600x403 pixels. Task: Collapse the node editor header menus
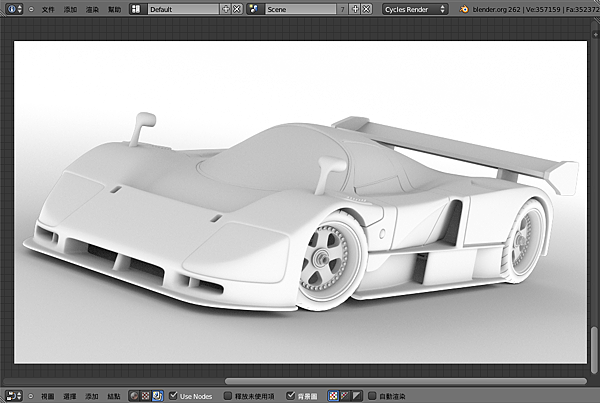(31, 396)
